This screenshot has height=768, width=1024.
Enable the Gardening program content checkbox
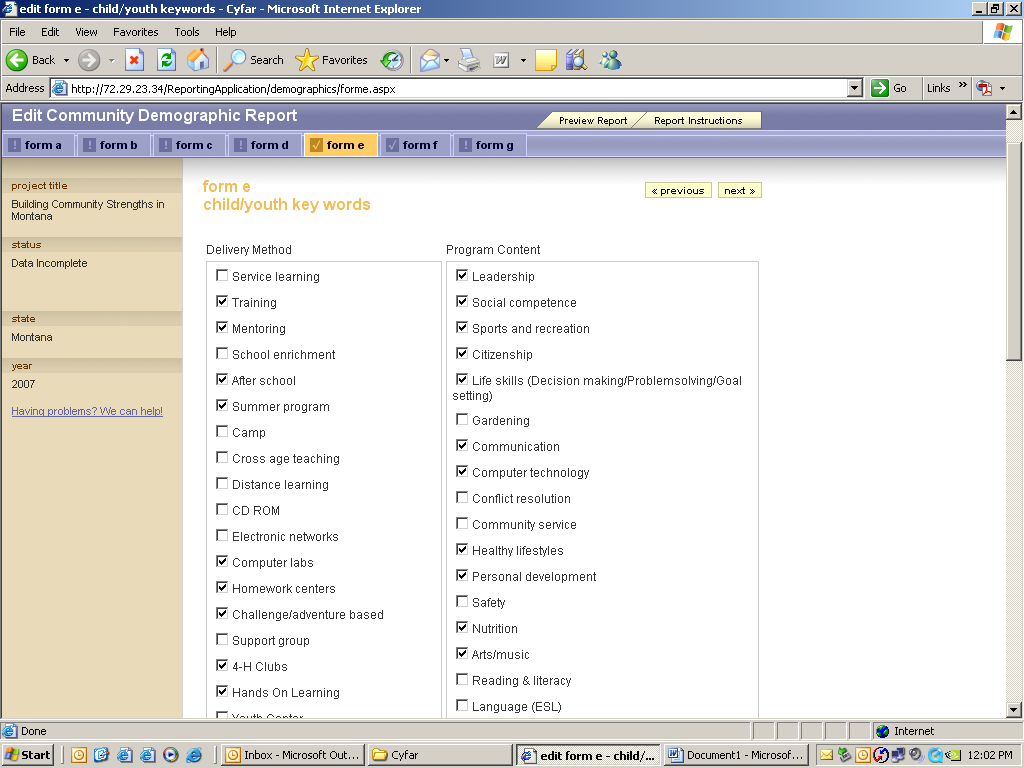tap(462, 420)
